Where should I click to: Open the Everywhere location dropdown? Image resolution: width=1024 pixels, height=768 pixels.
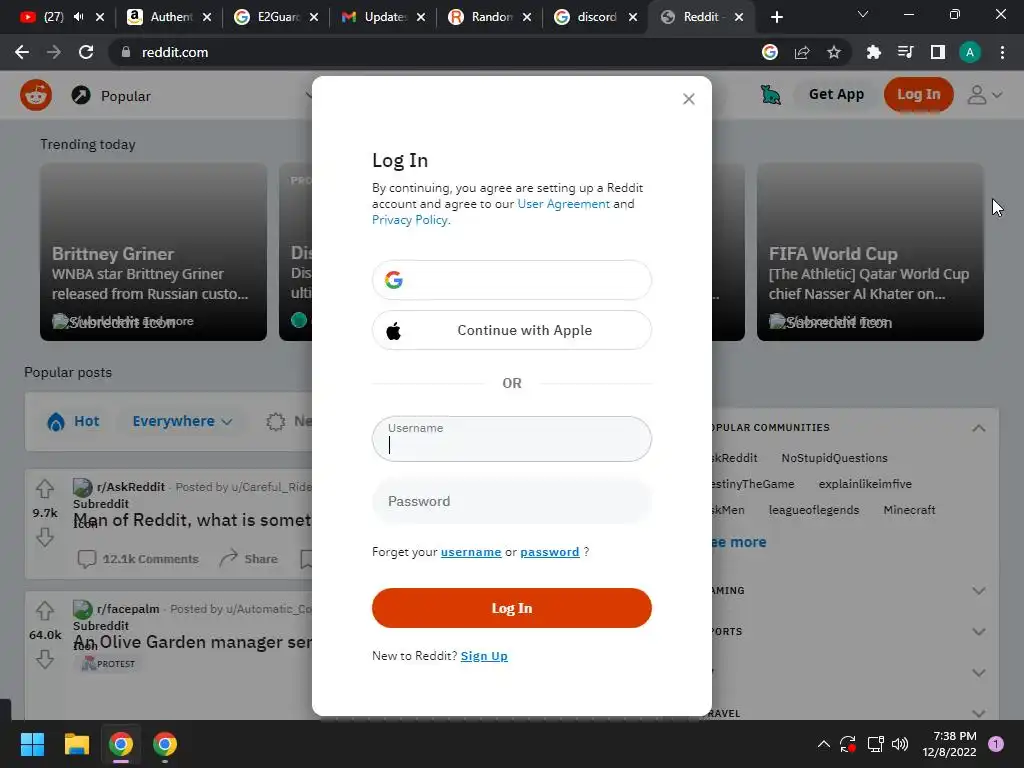coord(182,422)
